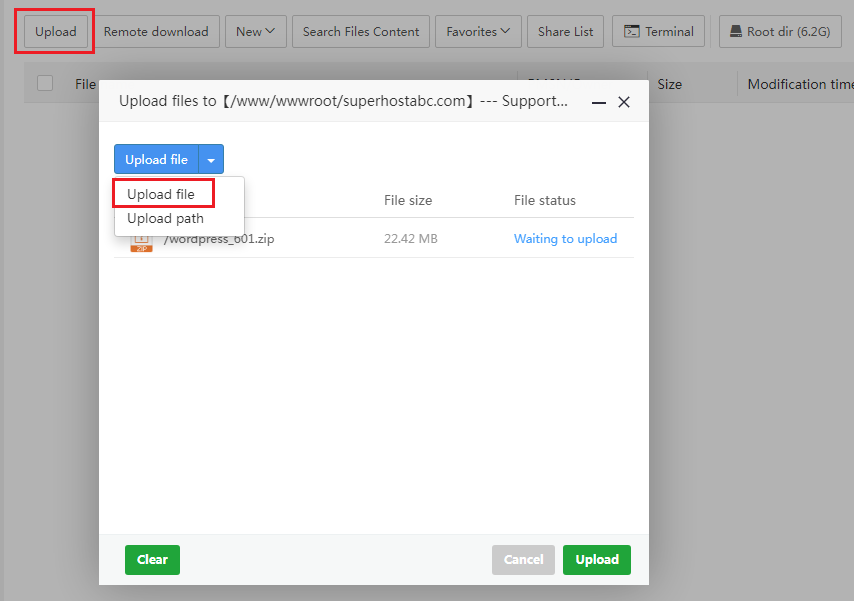
Task: Toggle the select-all files checkbox
Action: [x=45, y=84]
